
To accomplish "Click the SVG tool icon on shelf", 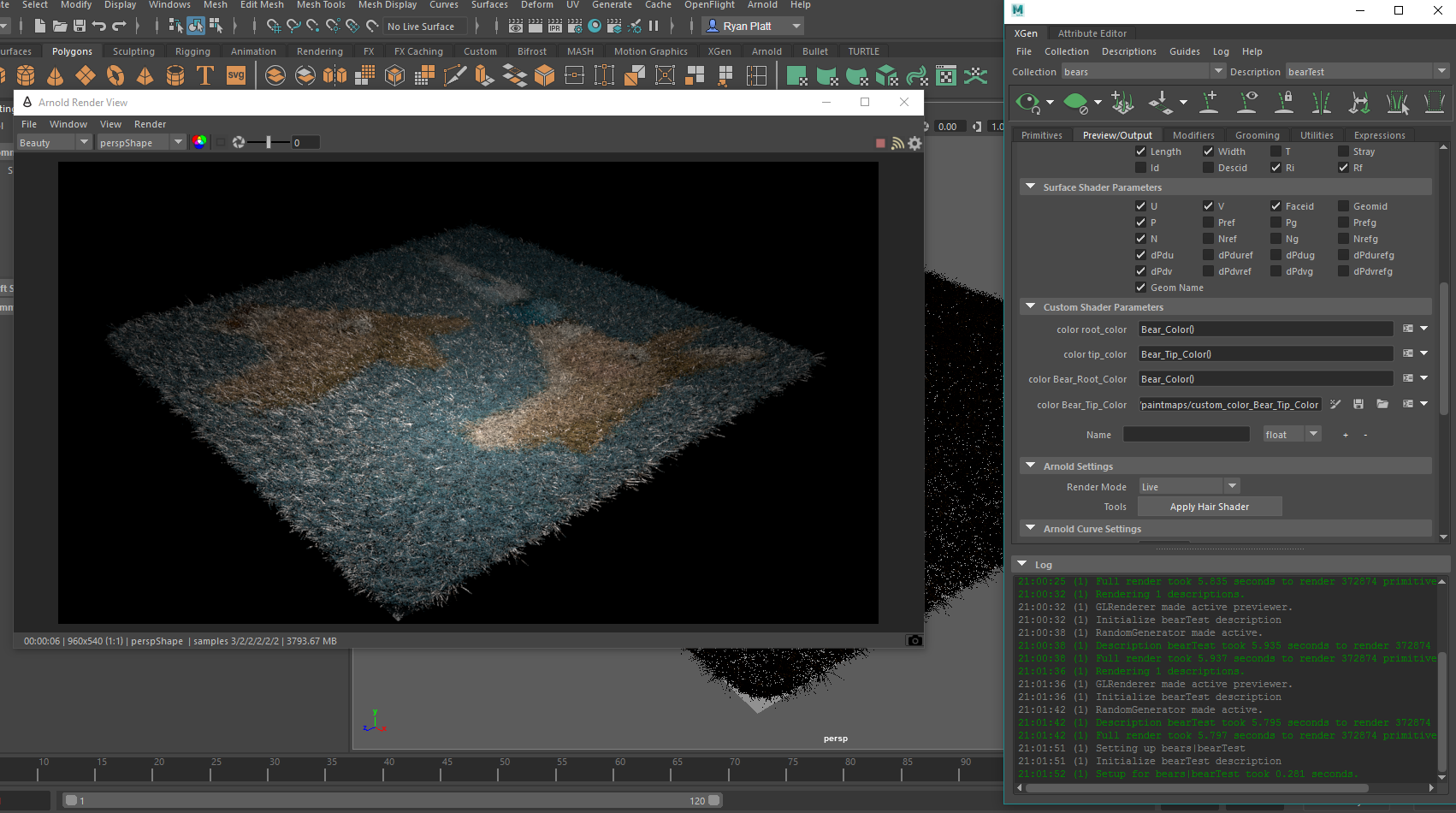I will point(236,76).
